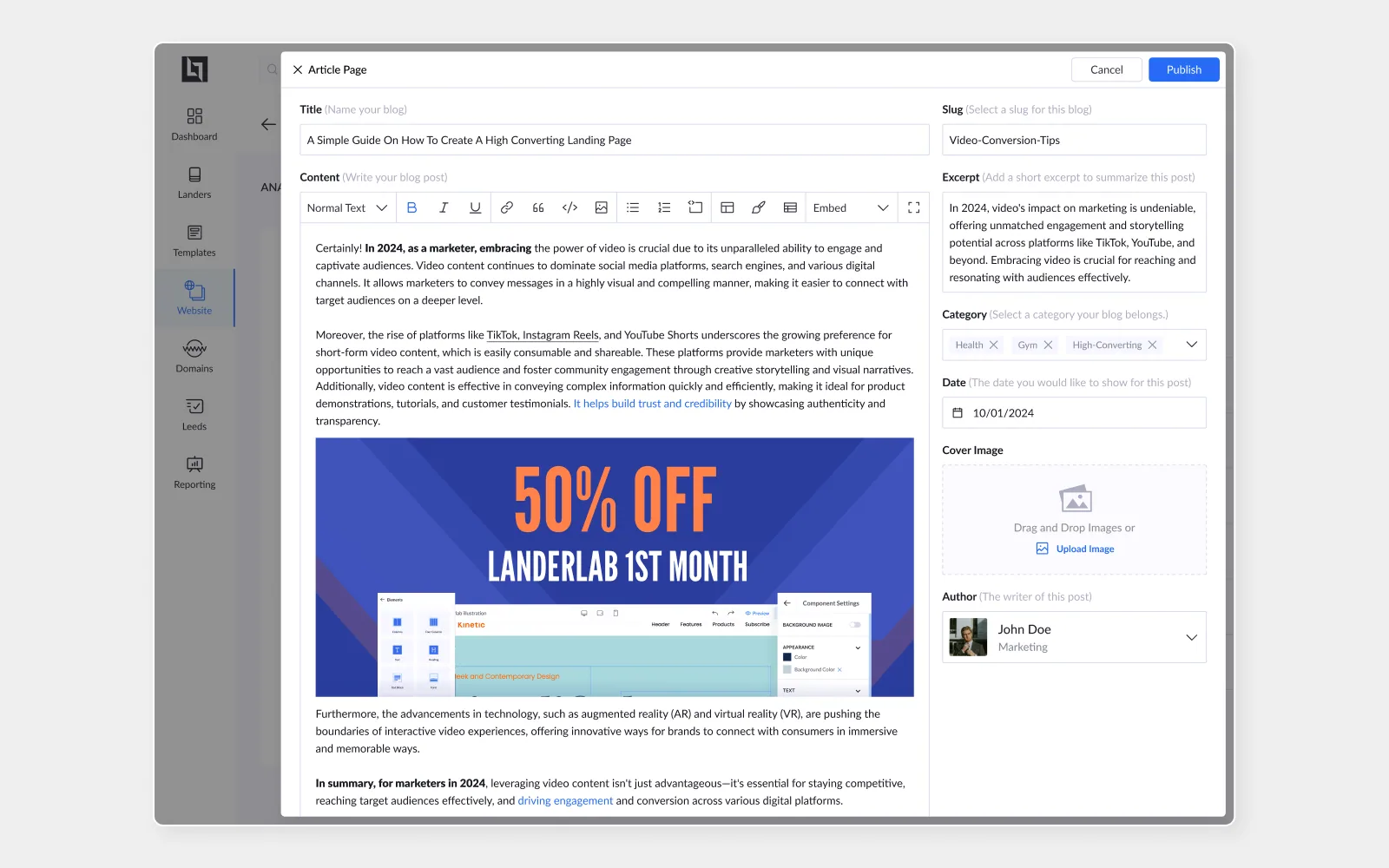Remove the Gym category tag

1048,345
